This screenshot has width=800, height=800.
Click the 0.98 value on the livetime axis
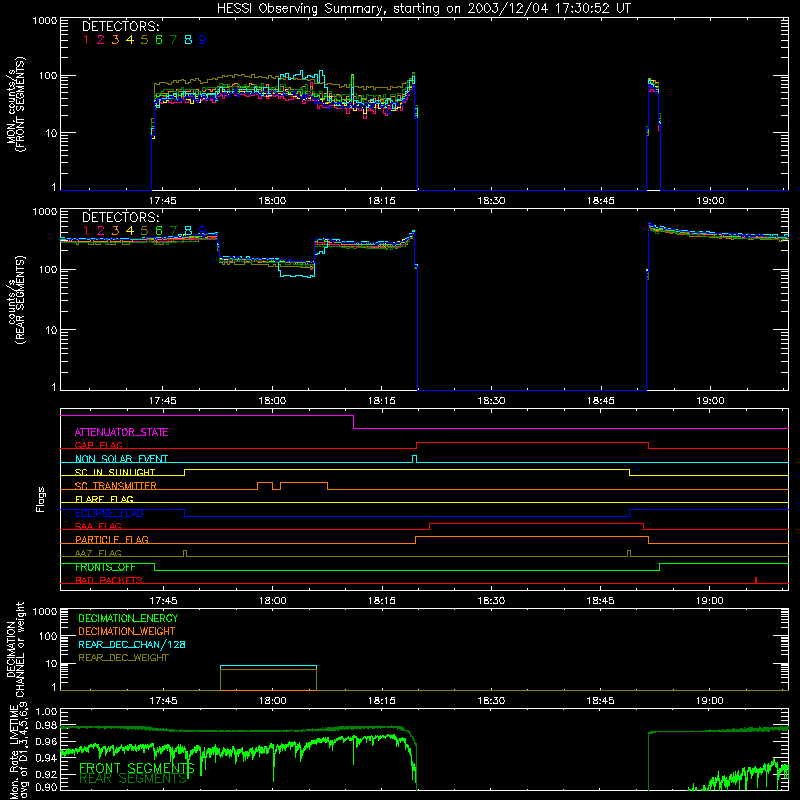46,726
